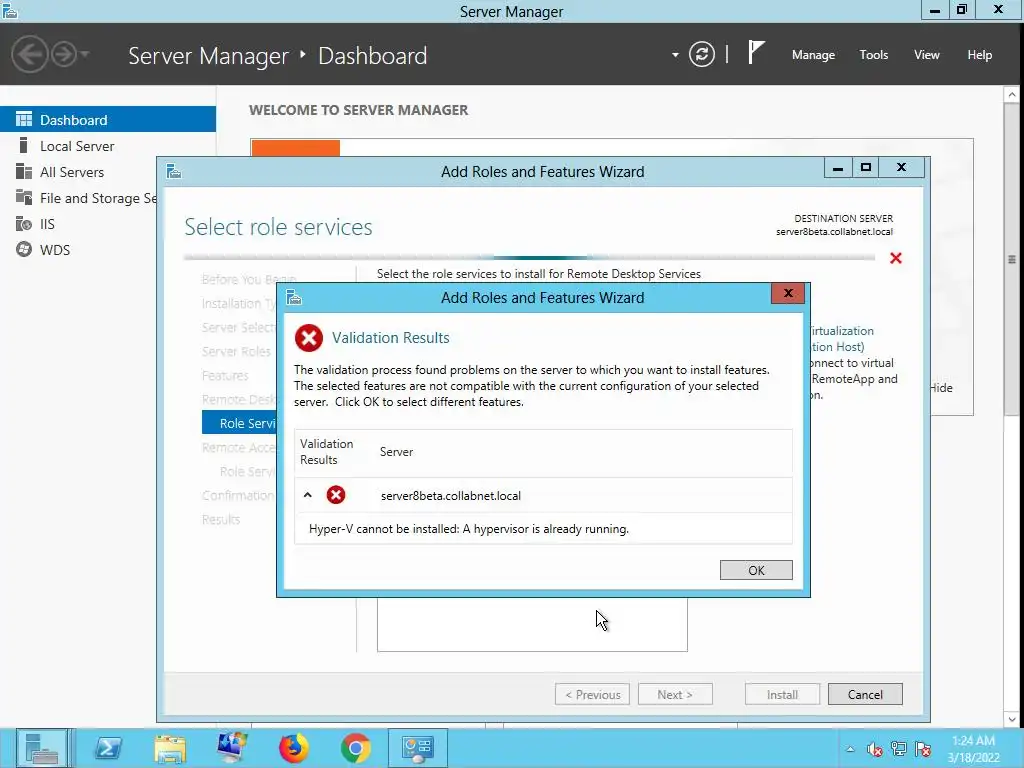
Task: Collapse the server8beta.collabnet.local validation row
Action: (x=308, y=495)
